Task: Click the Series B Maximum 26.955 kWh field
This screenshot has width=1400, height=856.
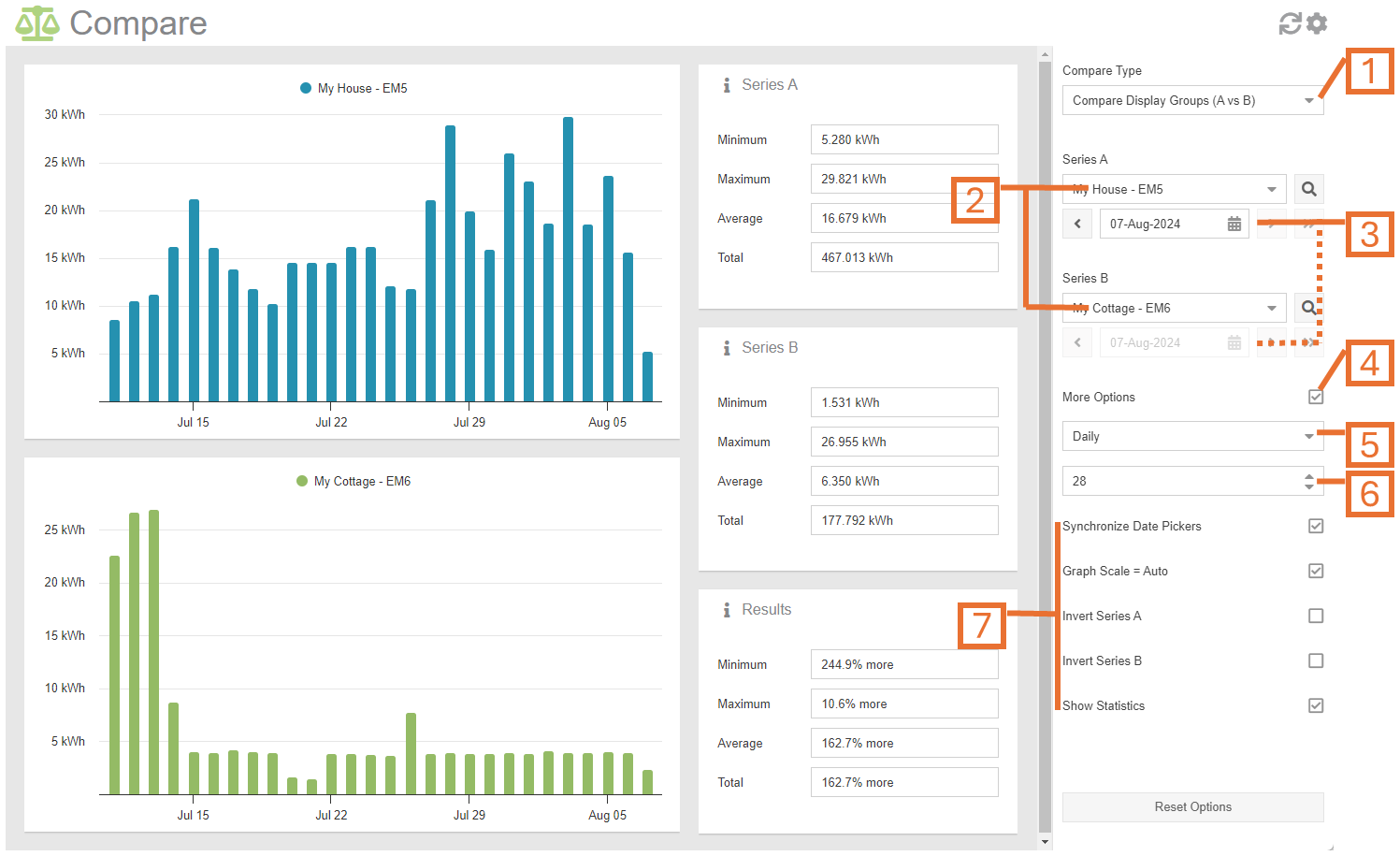Action: pos(904,442)
